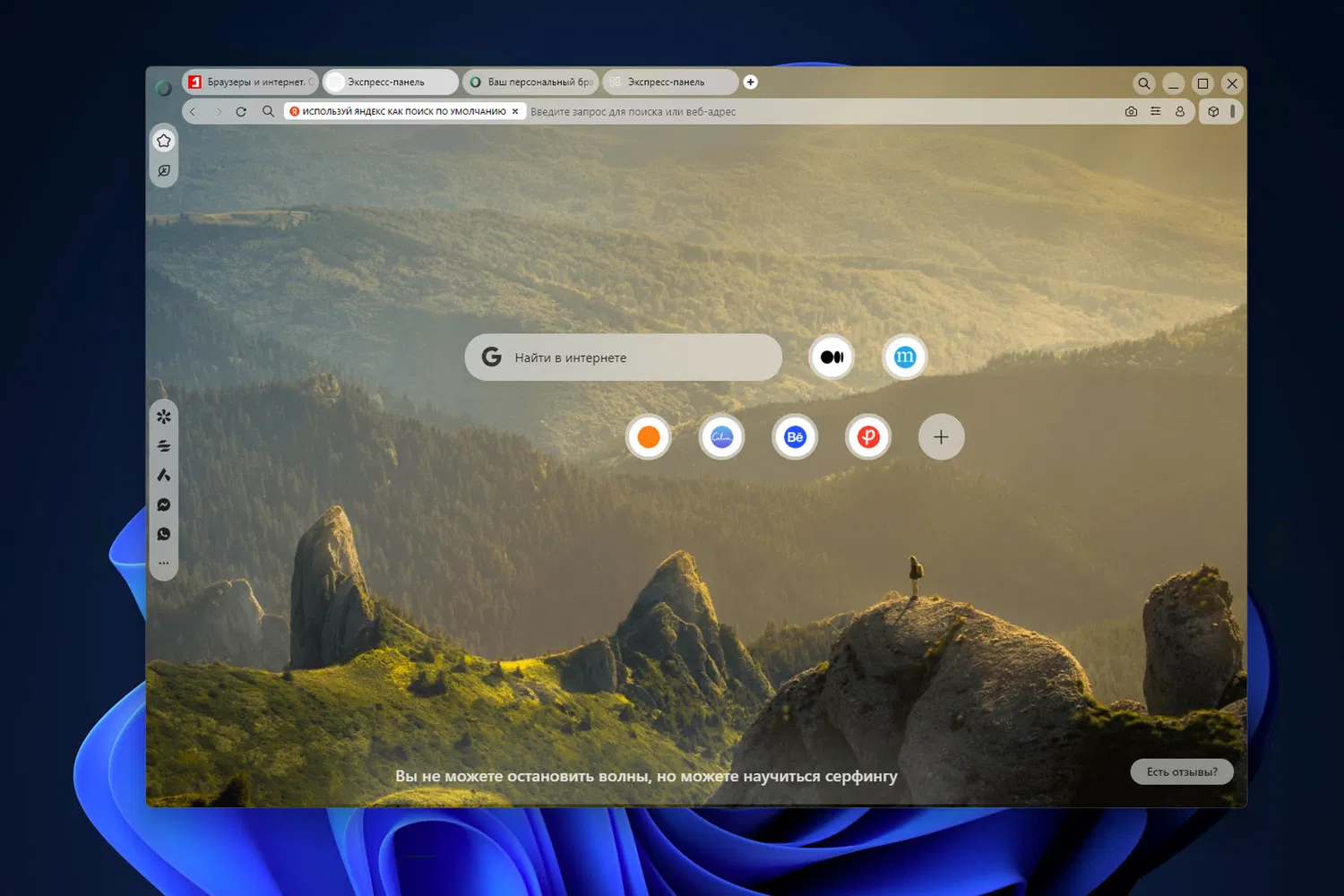The width and height of the screenshot is (1344, 896).
Task: Go forward with the right arrow
Action: [x=218, y=112]
